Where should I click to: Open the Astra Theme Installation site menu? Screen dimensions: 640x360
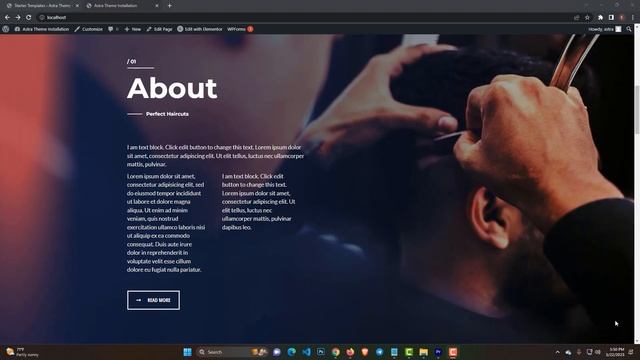42,29
